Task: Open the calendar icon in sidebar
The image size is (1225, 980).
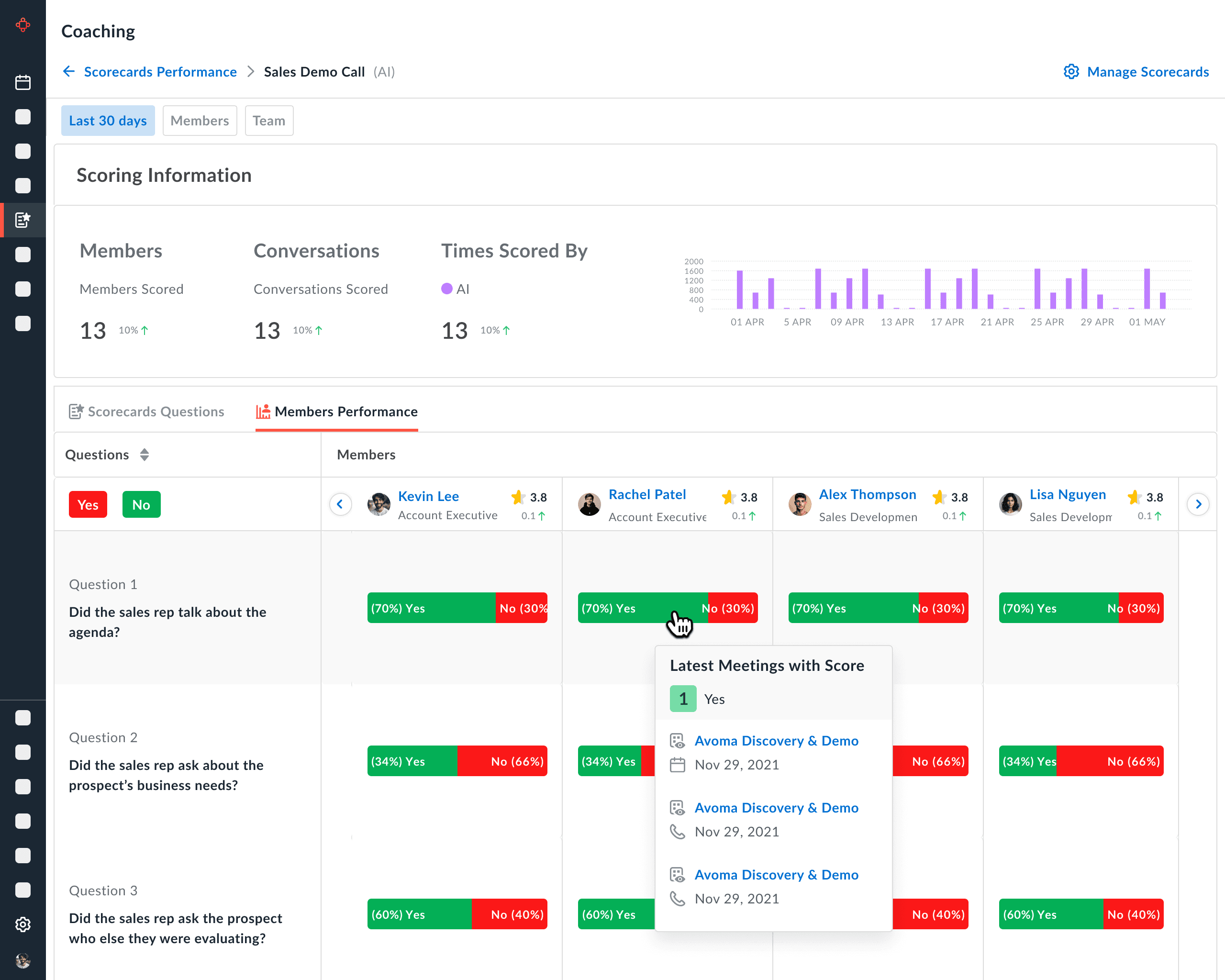Action: click(22, 82)
